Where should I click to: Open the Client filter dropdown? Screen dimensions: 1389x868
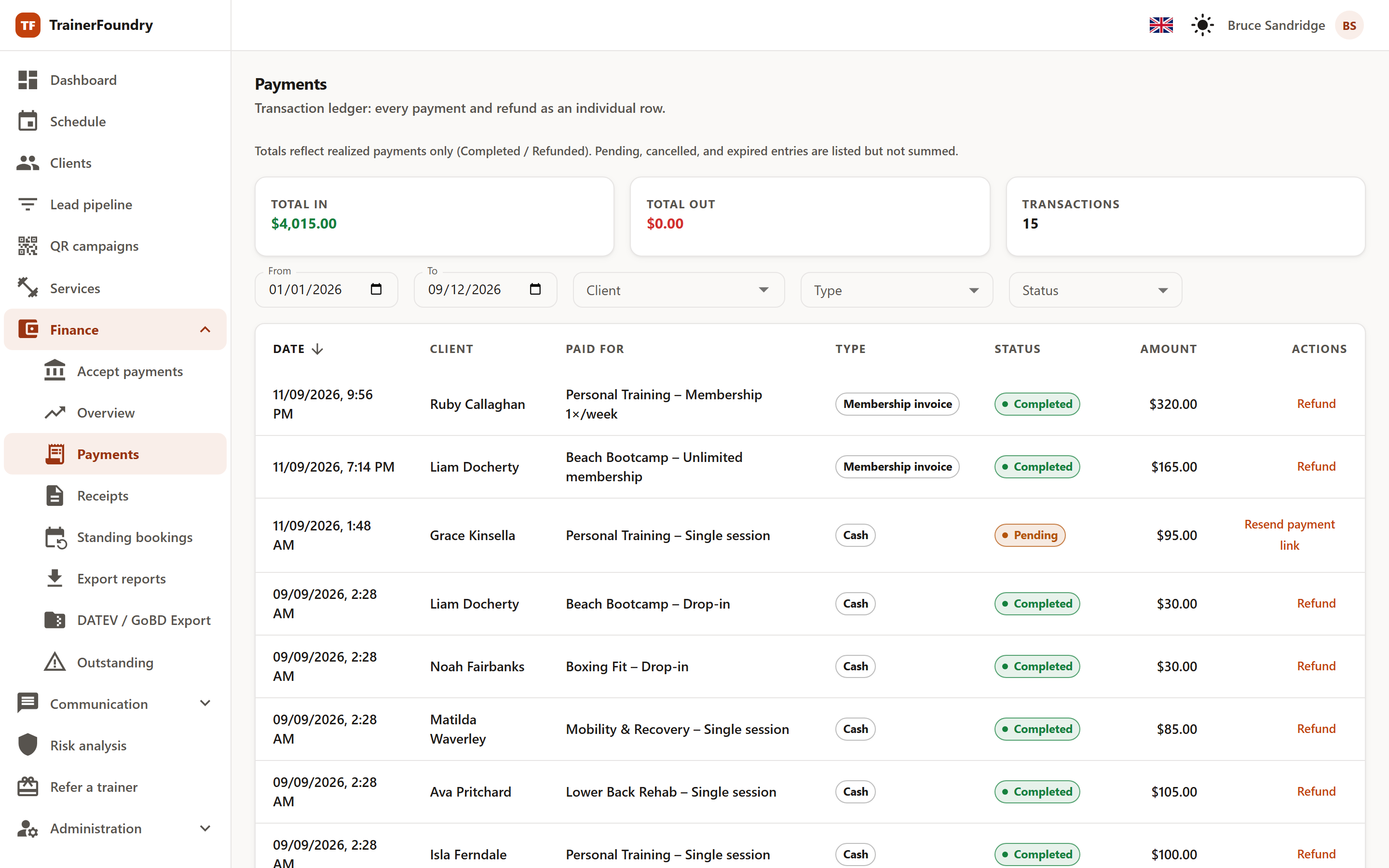coord(679,290)
